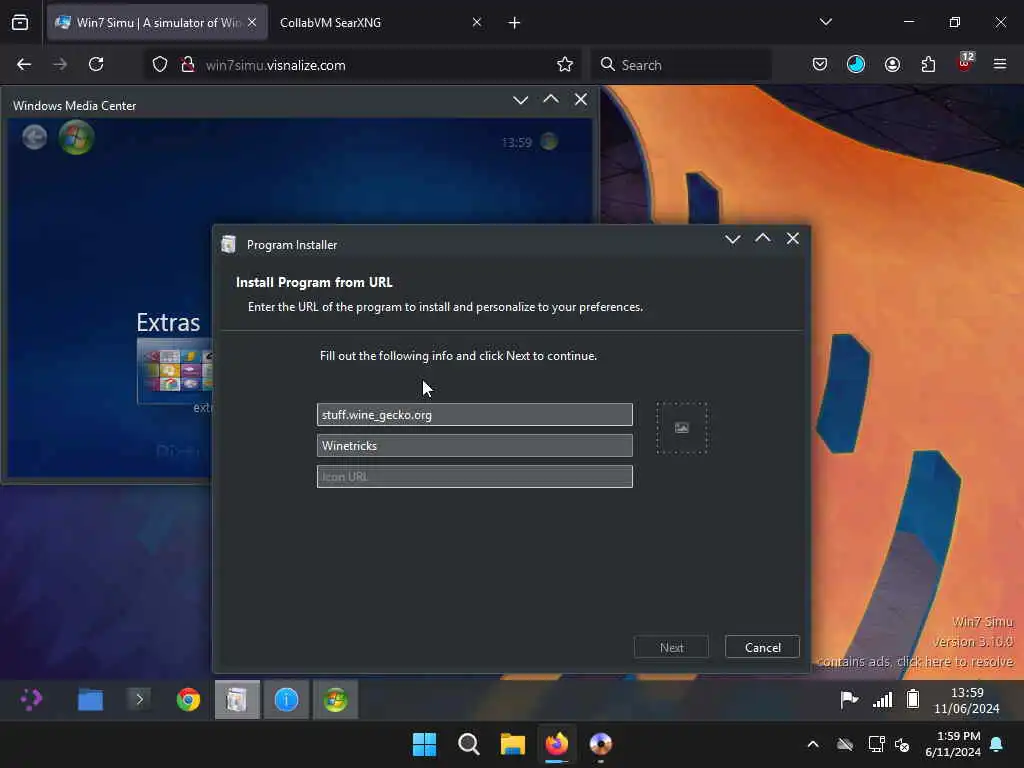Viewport: 1024px width, 768px height.
Task: Open the blue info app in simulator taskbar
Action: pos(286,700)
